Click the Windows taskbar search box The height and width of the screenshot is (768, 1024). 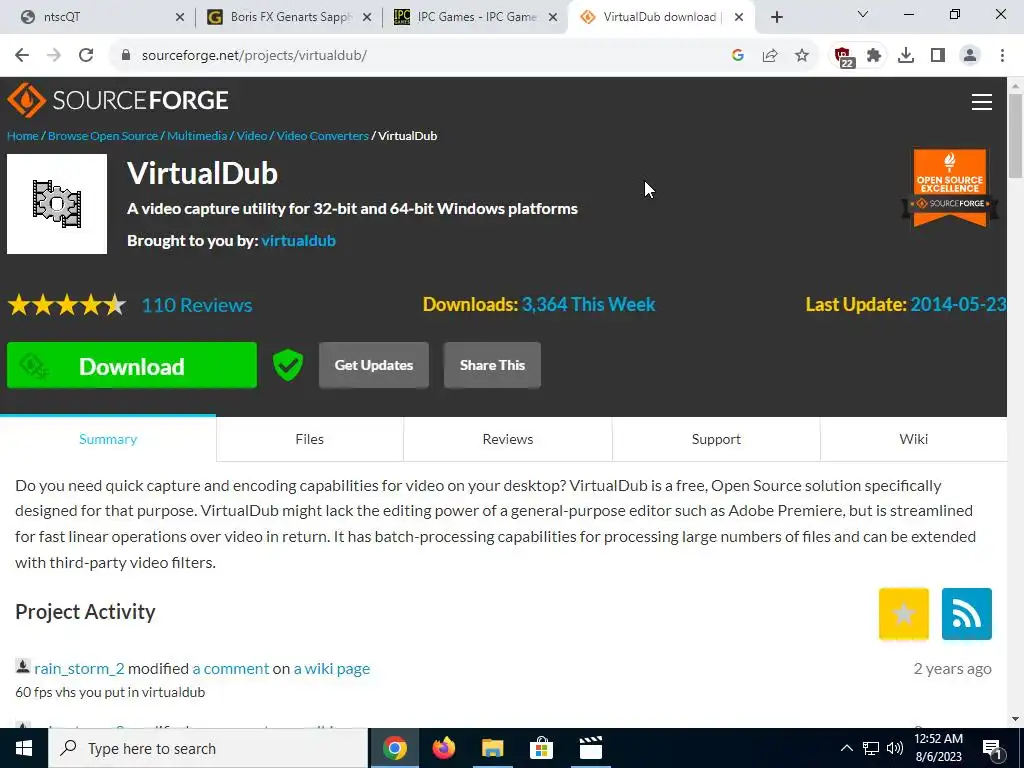tap(208, 748)
